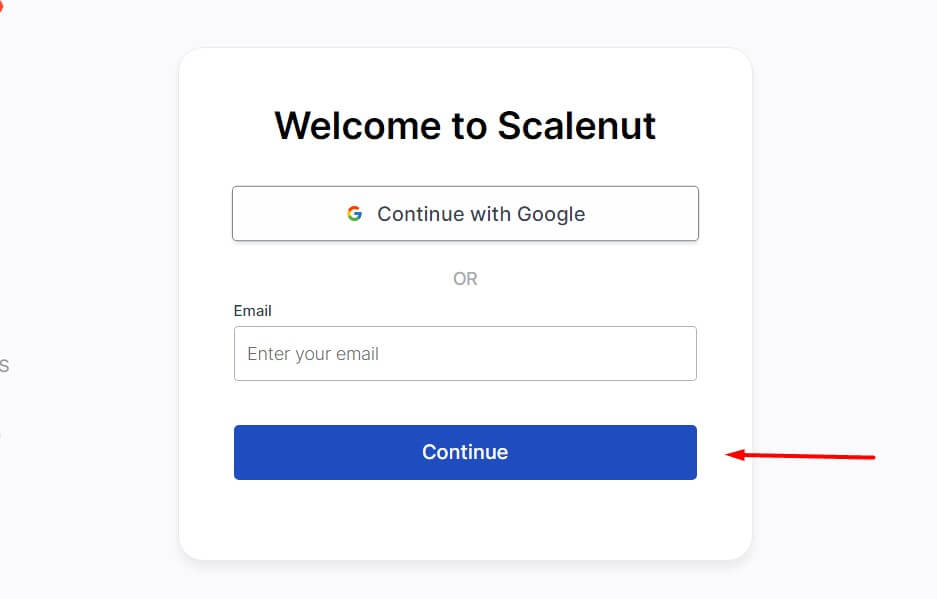Click the 'Welcome to Scalenut' heading
The height and width of the screenshot is (599, 937).
[465, 126]
